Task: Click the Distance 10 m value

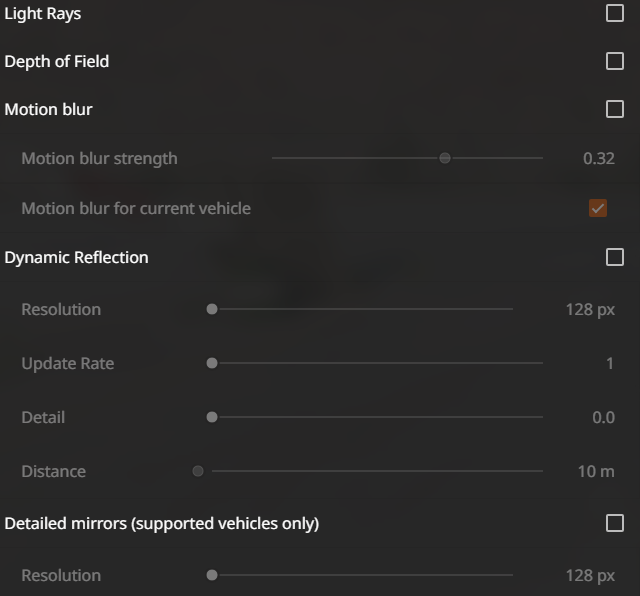Action: click(596, 471)
